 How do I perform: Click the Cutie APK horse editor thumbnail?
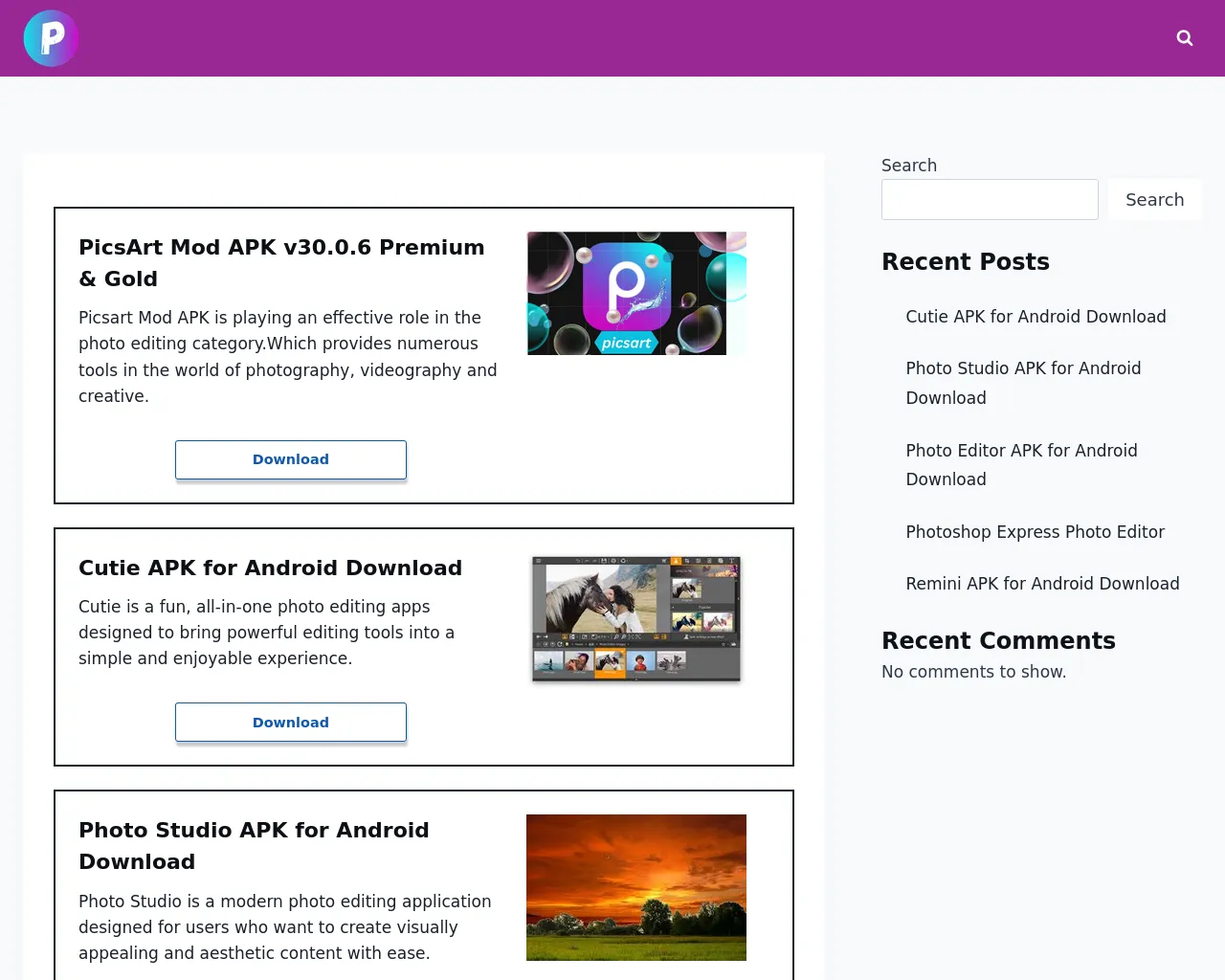coord(636,619)
